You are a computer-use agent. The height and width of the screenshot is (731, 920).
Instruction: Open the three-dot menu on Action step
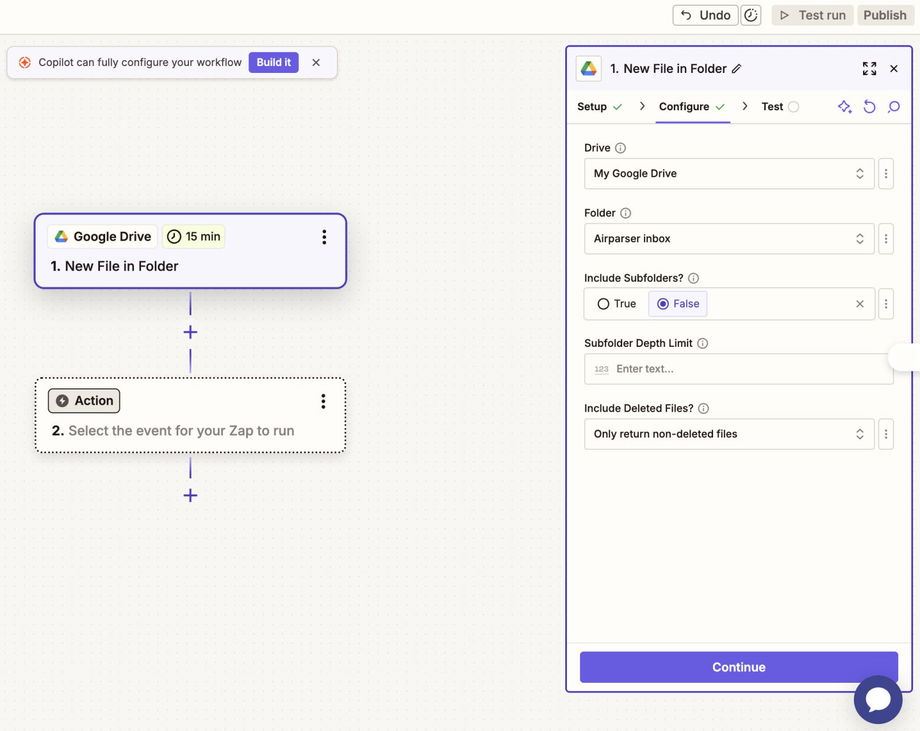coord(323,401)
